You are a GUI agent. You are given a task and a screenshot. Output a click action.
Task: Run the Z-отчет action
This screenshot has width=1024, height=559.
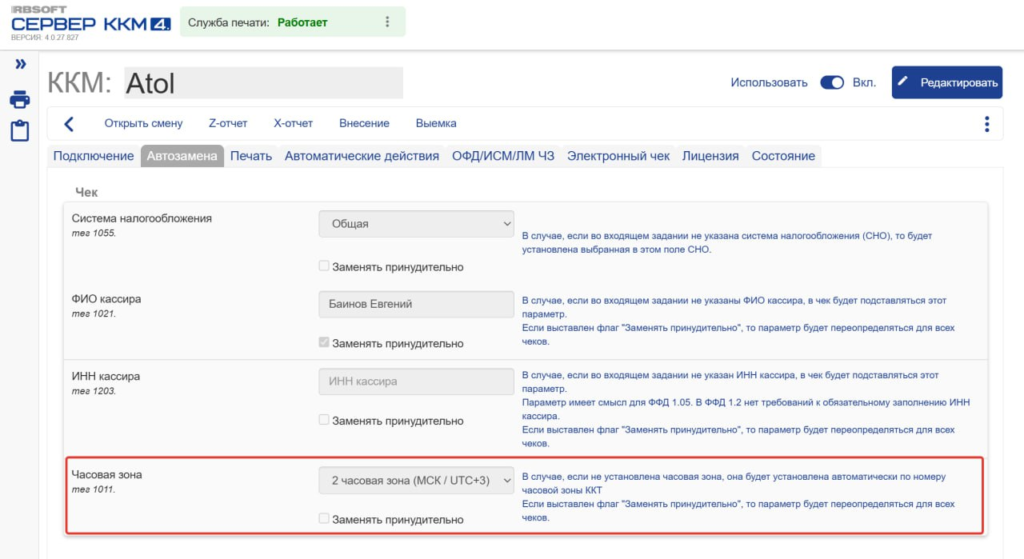228,123
